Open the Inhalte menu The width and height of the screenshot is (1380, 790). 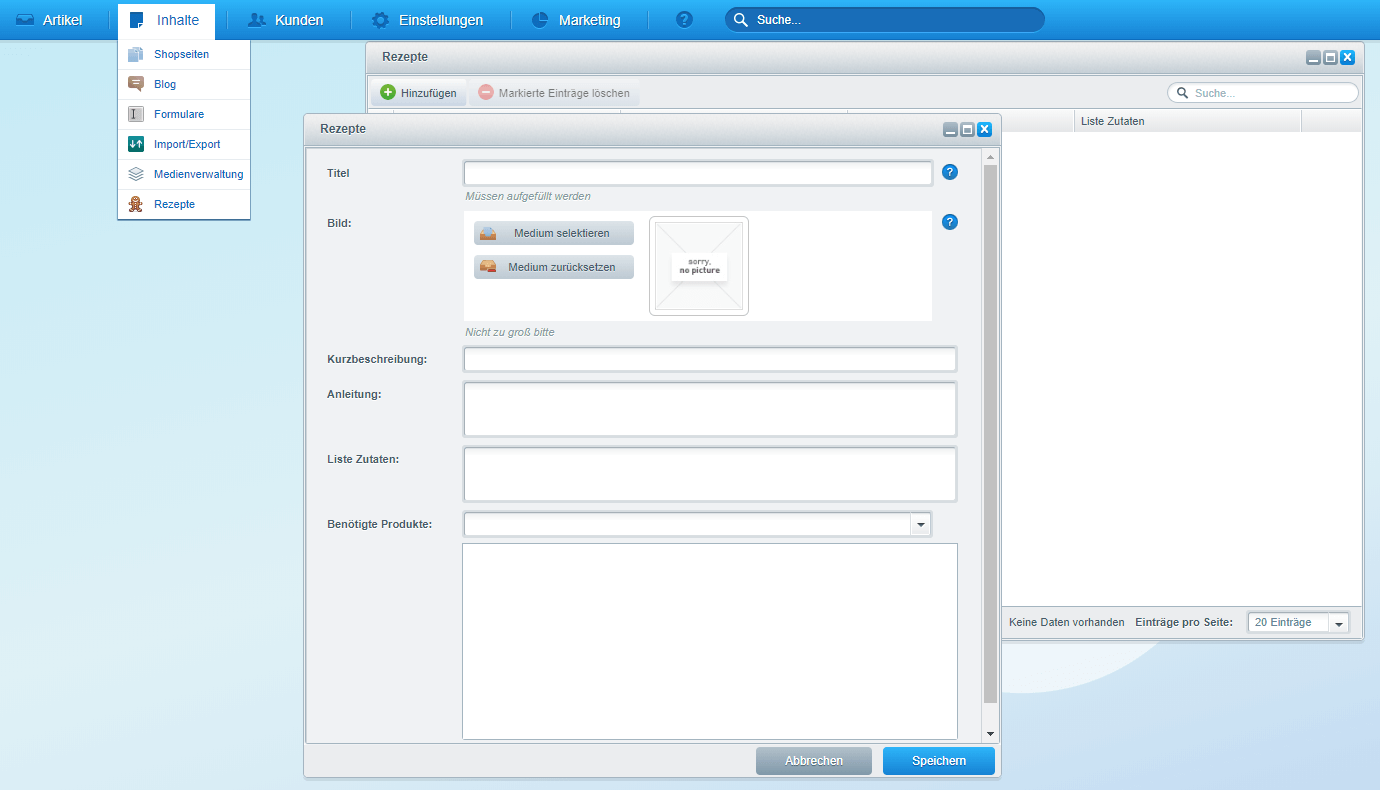[x=166, y=20]
